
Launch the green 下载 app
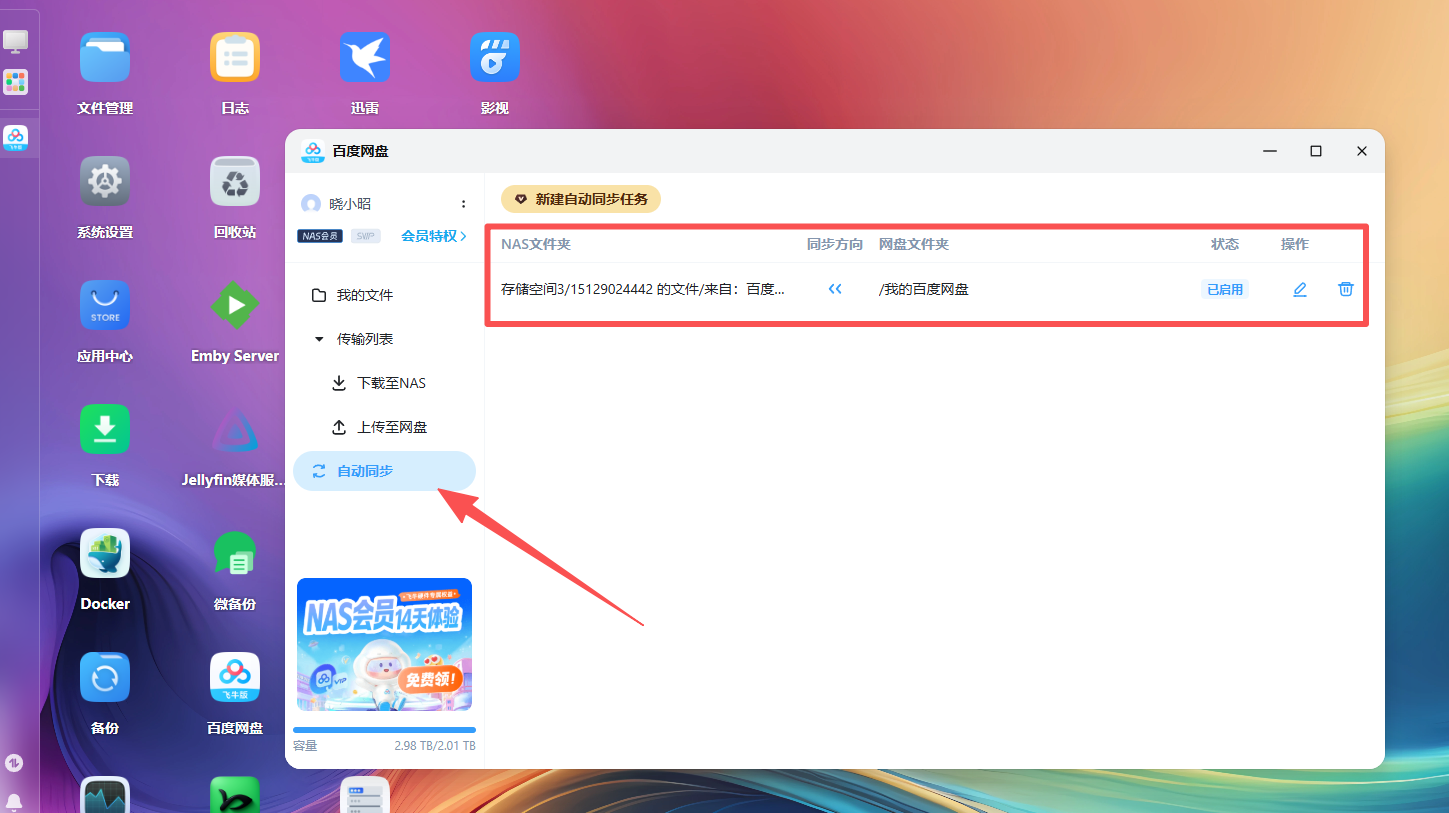(x=105, y=429)
